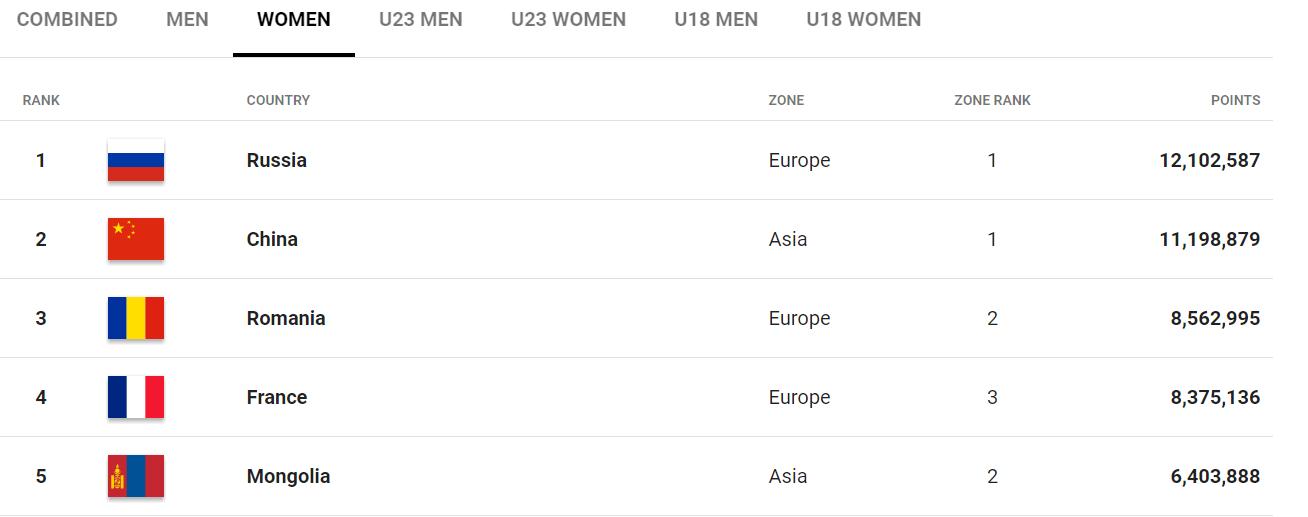This screenshot has height=517, width=1308.
Task: Click the France flag icon
Action: 136,397
